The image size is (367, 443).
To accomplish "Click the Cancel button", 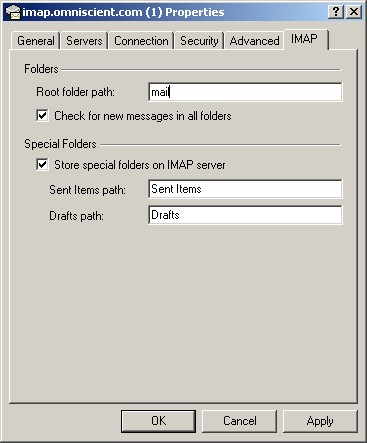I will click(x=240, y=421).
